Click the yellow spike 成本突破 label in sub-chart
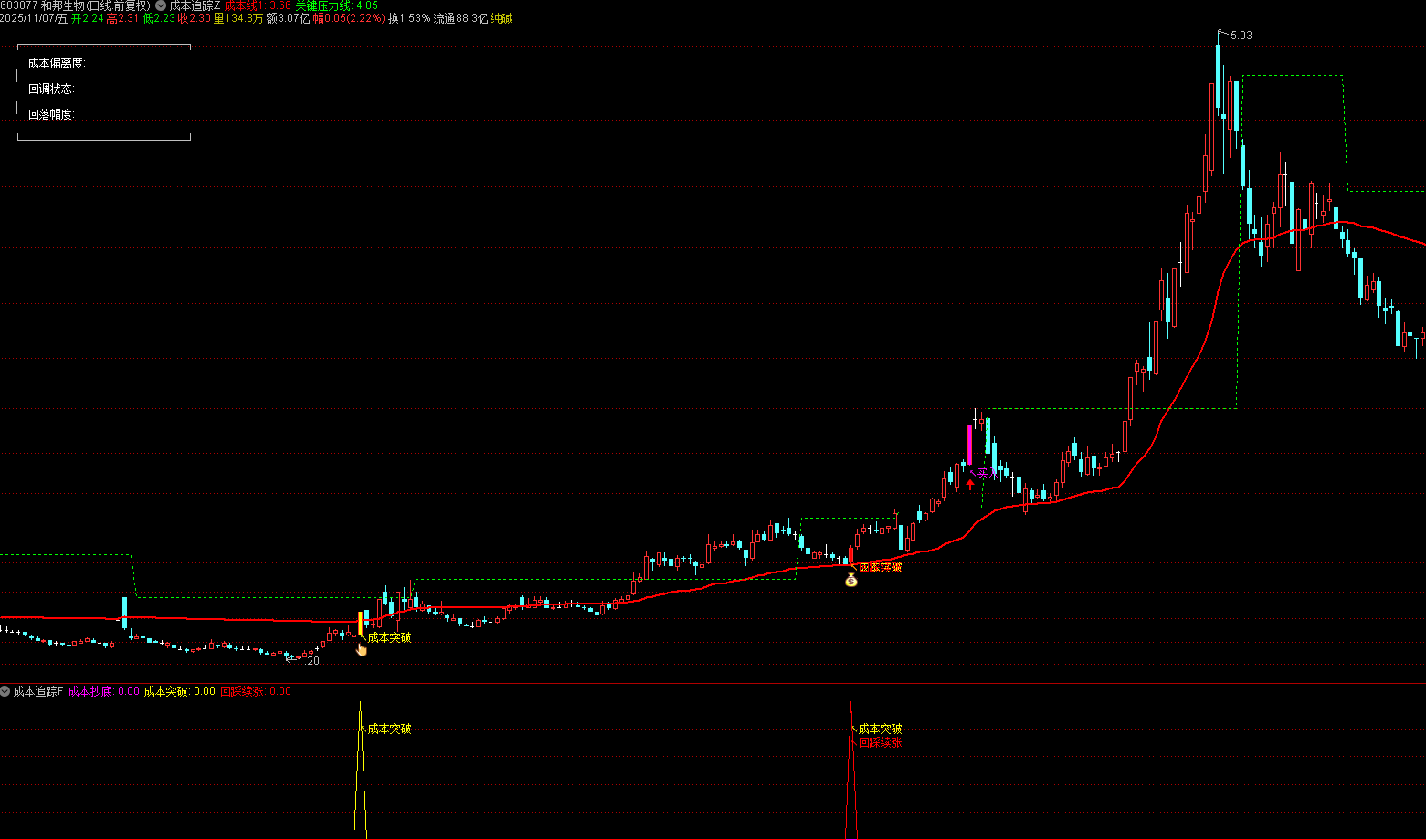Image resolution: width=1426 pixels, height=840 pixels. (389, 729)
